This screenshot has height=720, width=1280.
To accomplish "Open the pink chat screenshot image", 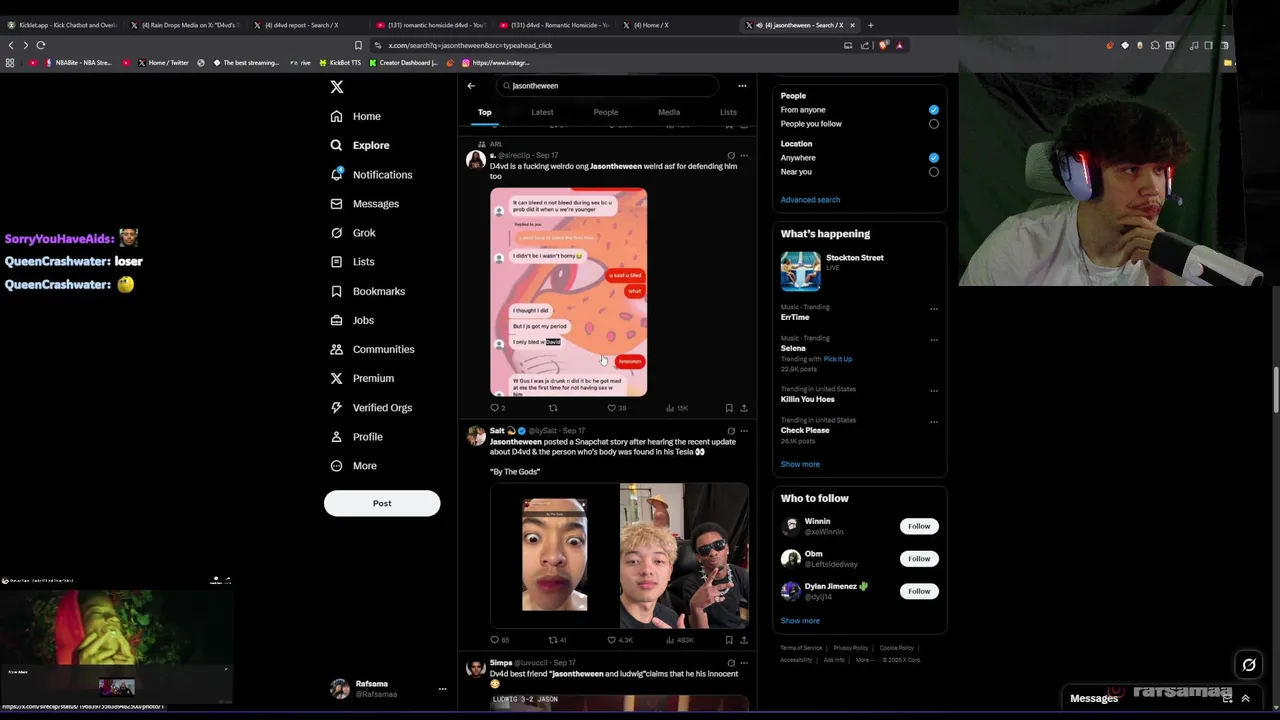I will click(568, 292).
